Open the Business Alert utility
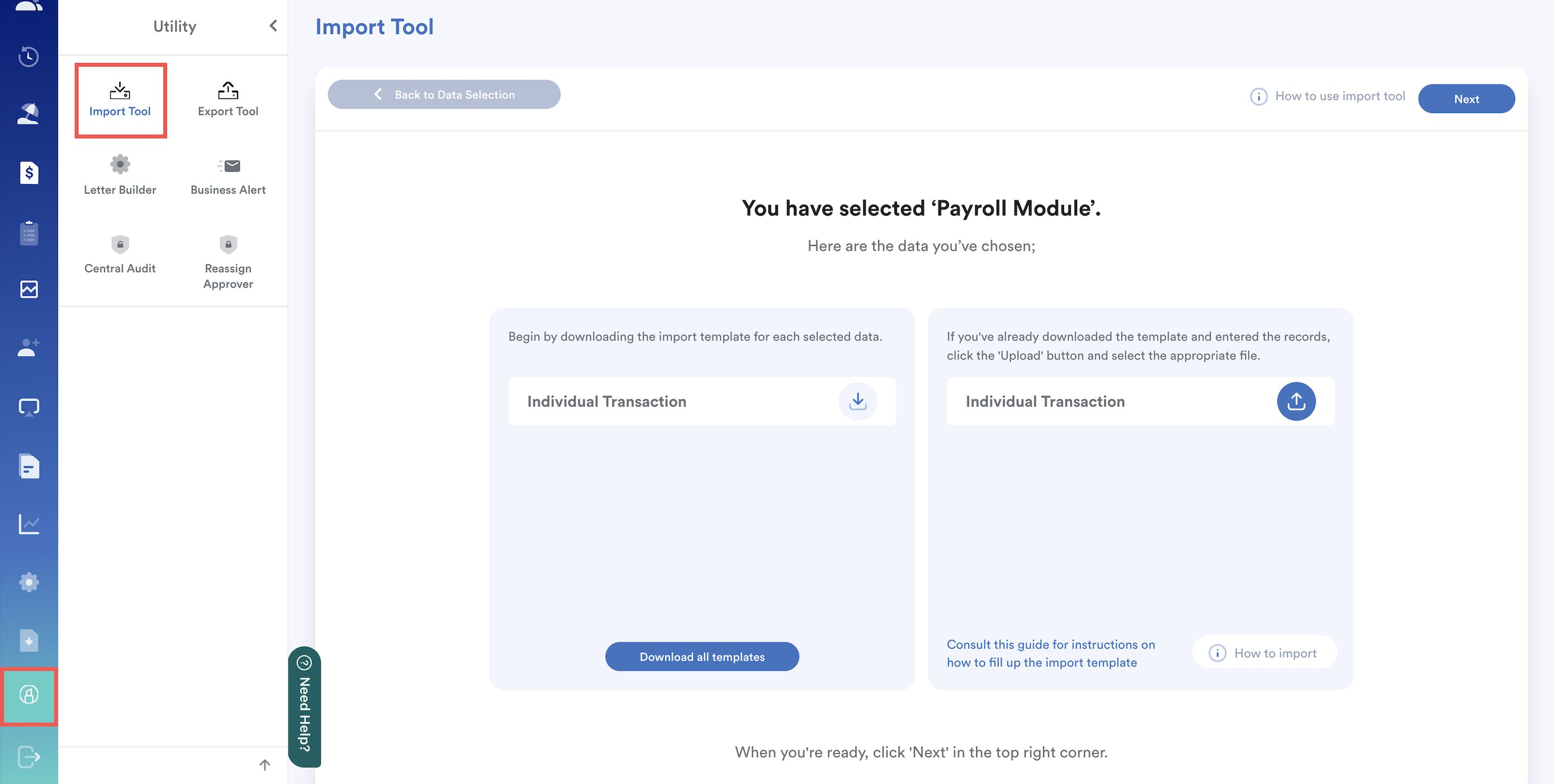Image resolution: width=1554 pixels, height=784 pixels. (x=227, y=176)
